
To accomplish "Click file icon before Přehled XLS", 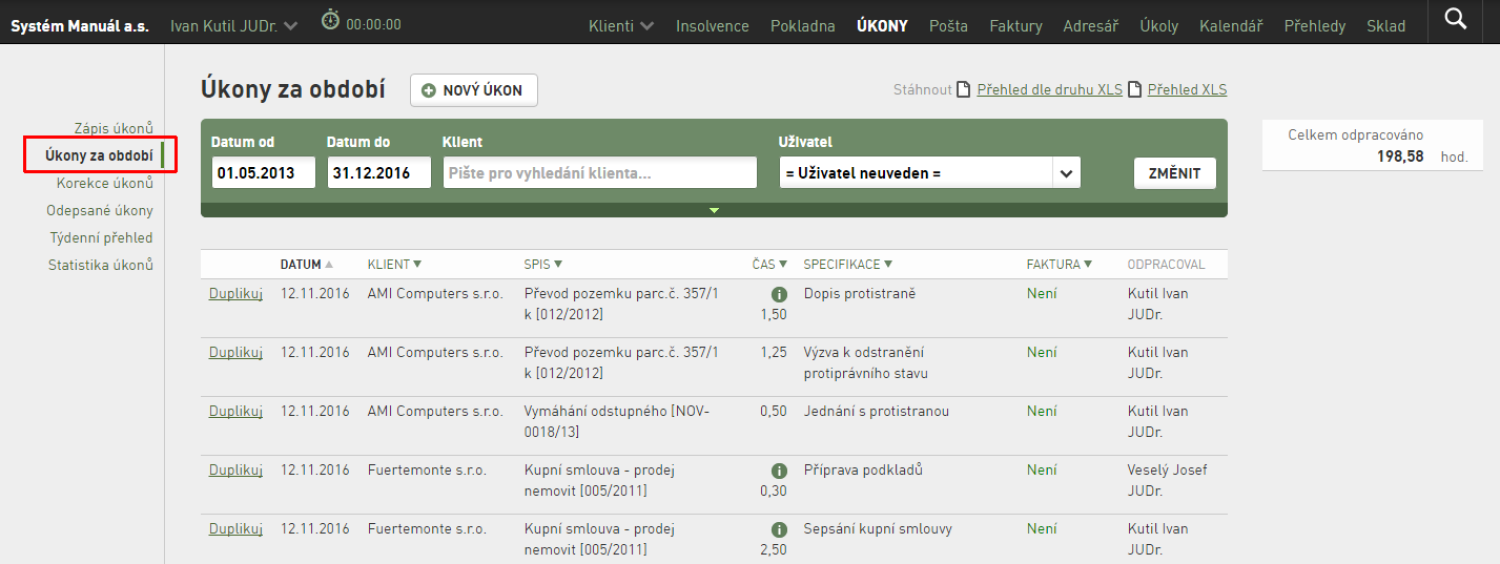I will coord(1135,89).
